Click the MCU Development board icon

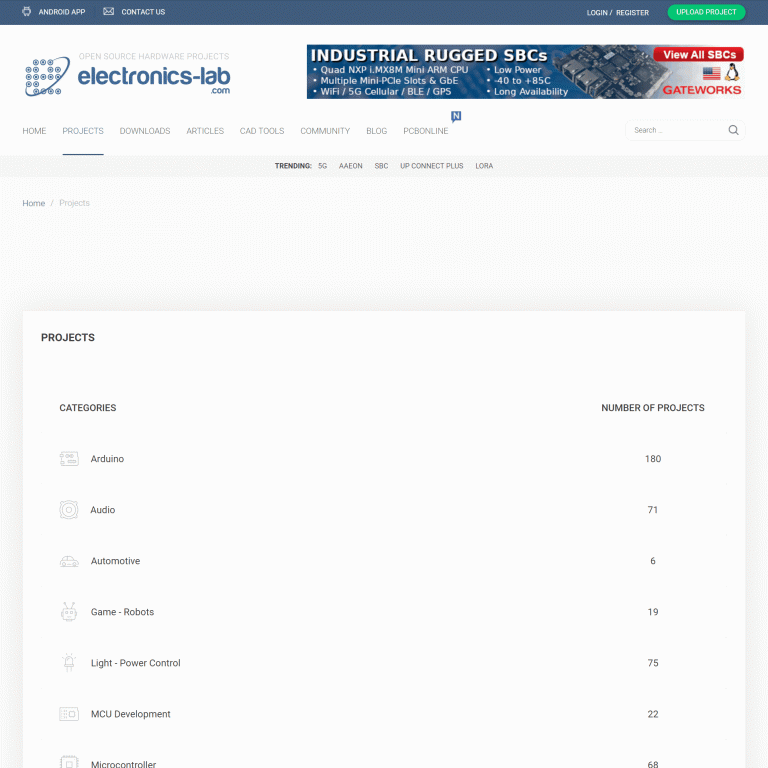coord(68,714)
